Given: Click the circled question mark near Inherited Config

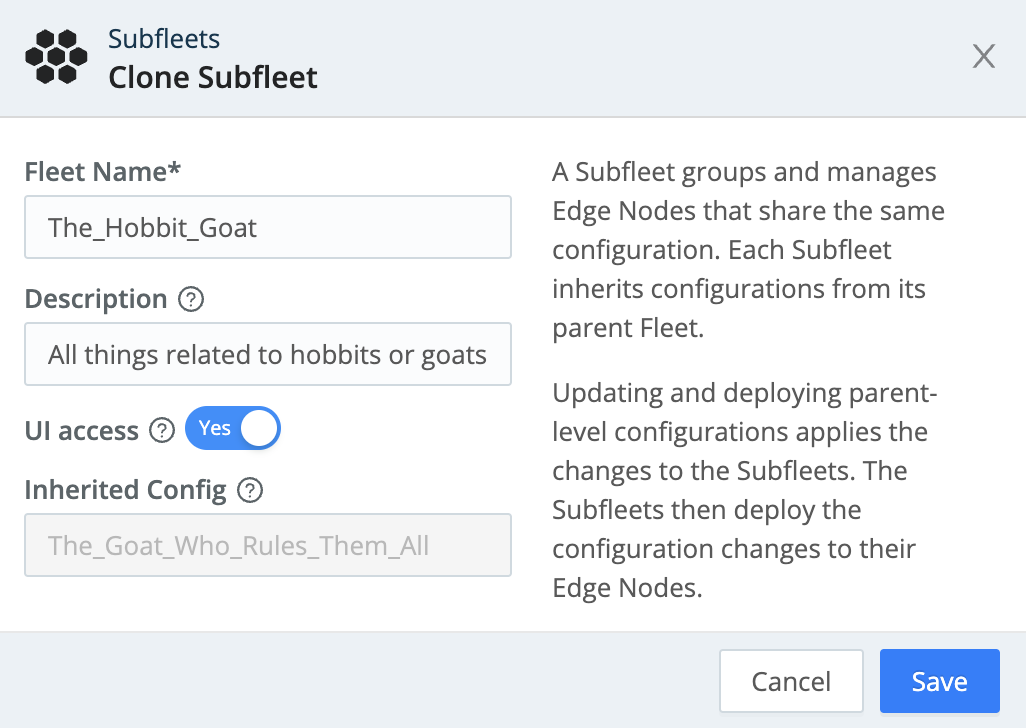Looking at the screenshot, I should pyautogui.click(x=251, y=491).
